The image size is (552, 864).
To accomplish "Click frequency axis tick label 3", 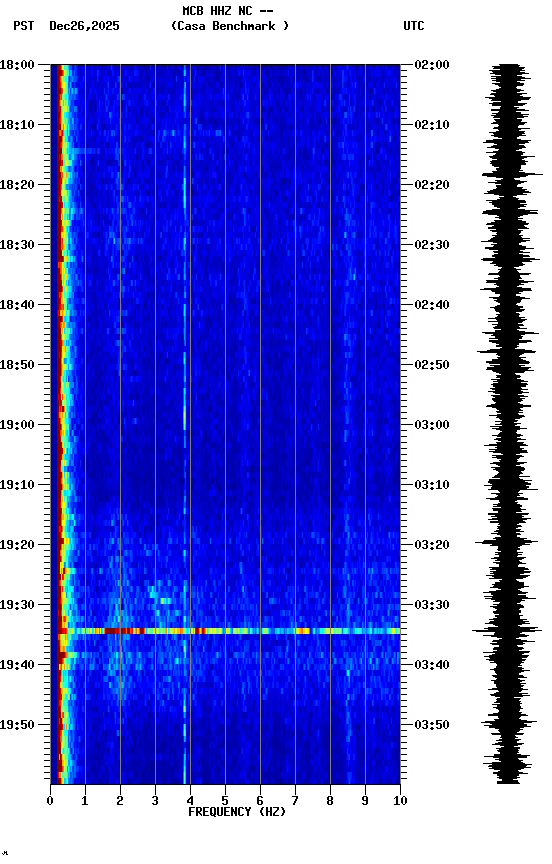I will pos(155,801).
